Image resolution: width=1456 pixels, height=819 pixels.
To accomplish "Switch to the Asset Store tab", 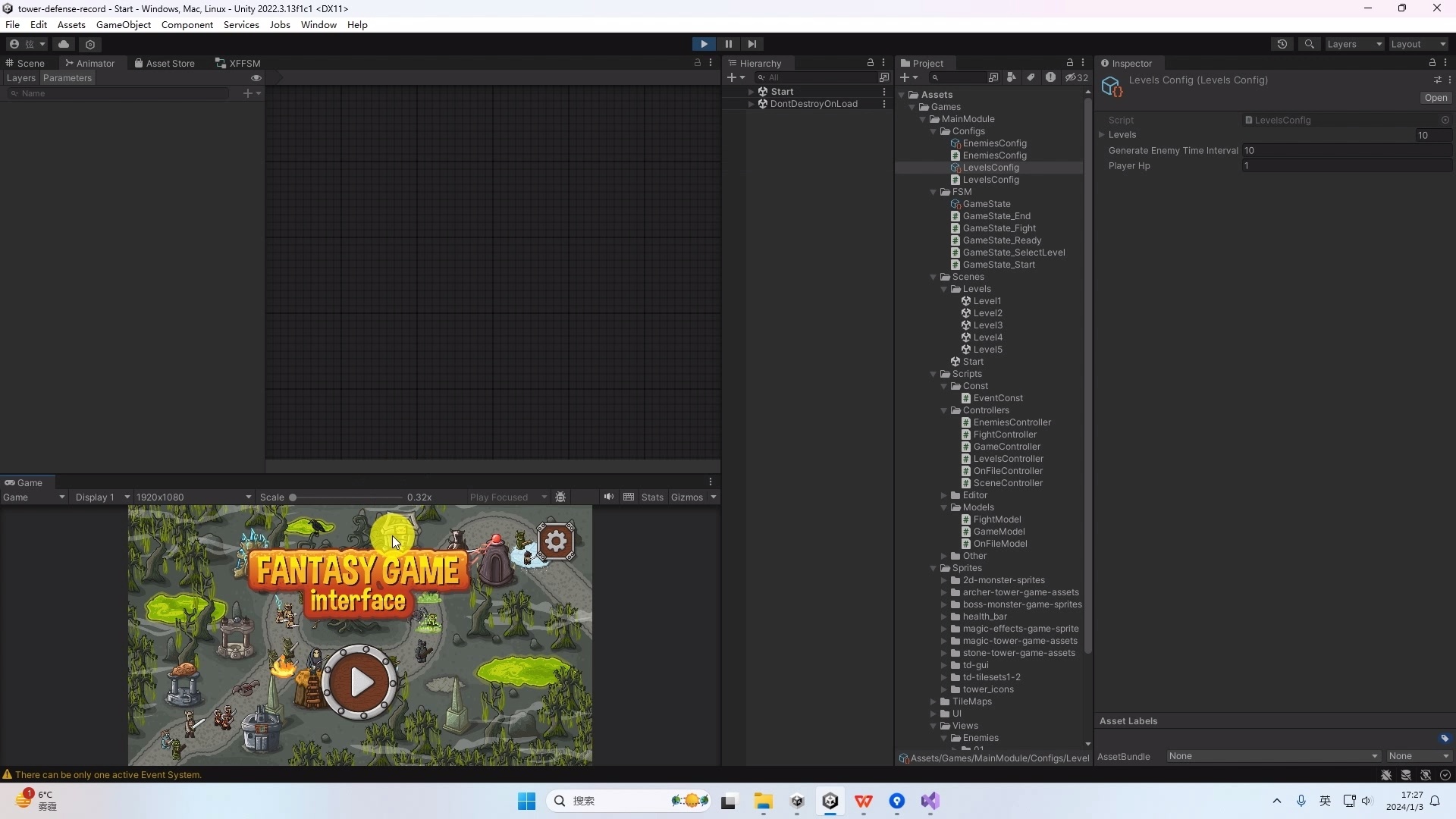I will [164, 63].
